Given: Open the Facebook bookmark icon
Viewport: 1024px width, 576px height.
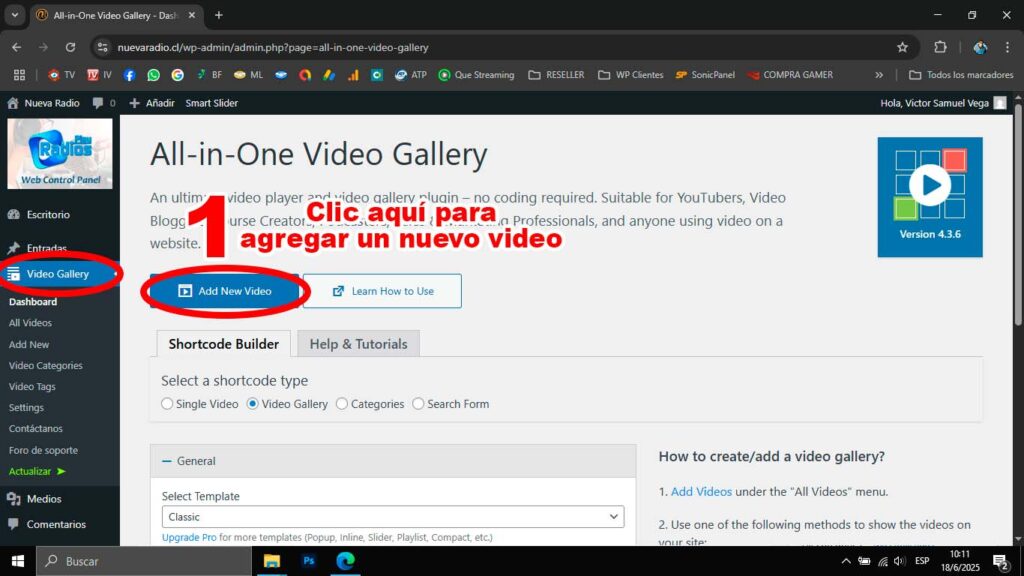Looking at the screenshot, I should pos(129,75).
